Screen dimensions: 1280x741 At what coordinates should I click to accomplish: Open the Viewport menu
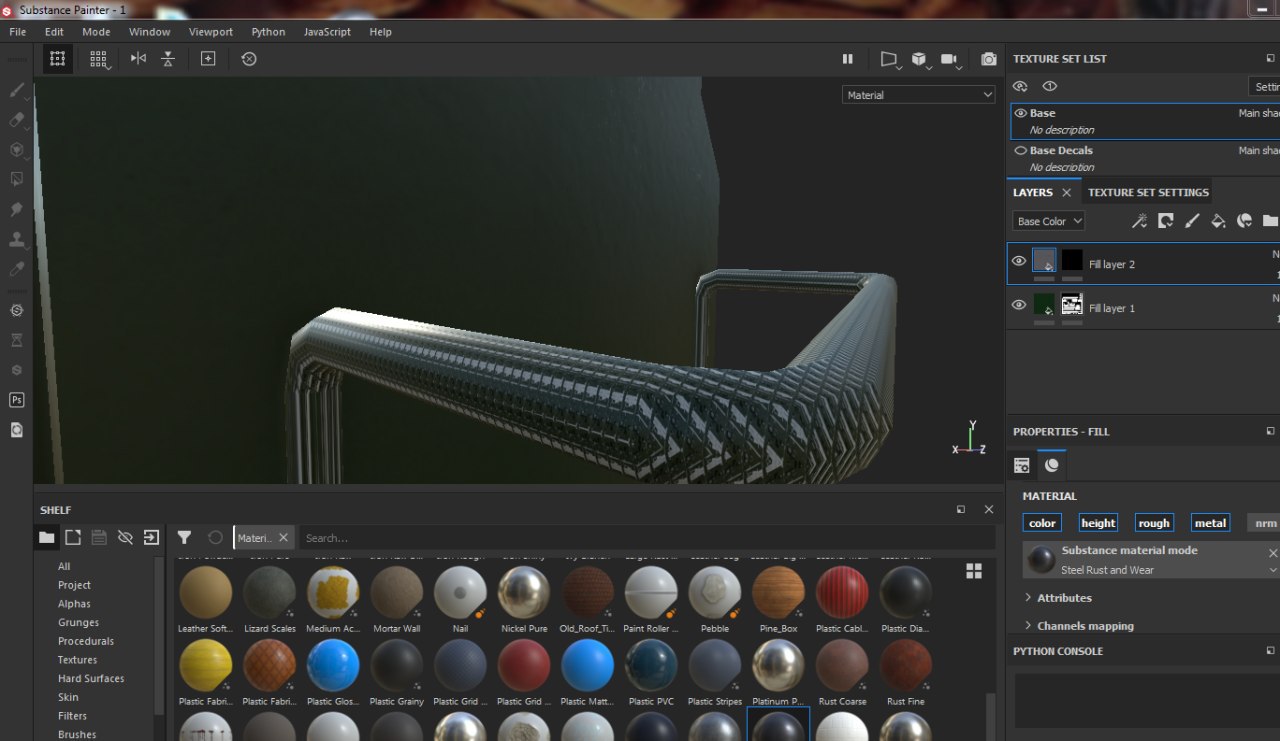coord(211,32)
